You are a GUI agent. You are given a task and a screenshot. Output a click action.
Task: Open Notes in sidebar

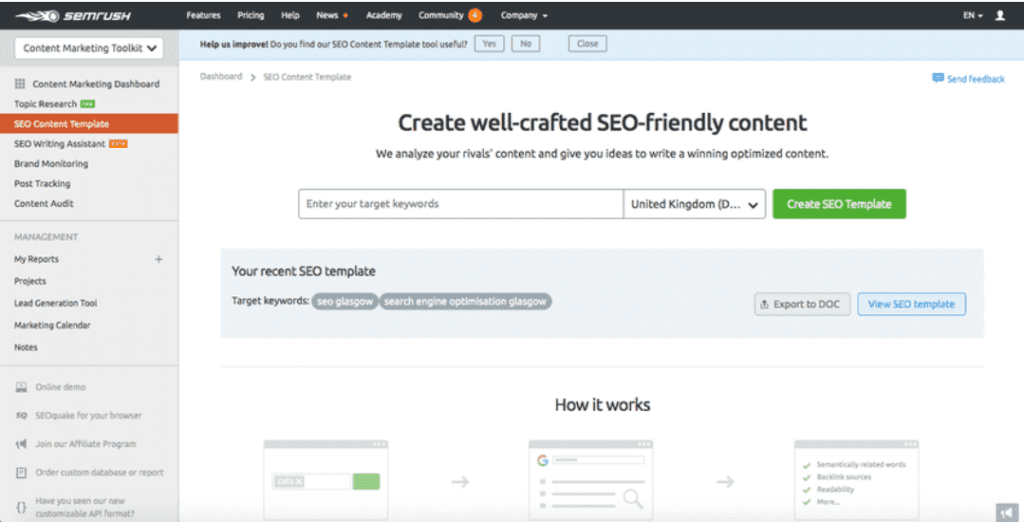pos(26,348)
